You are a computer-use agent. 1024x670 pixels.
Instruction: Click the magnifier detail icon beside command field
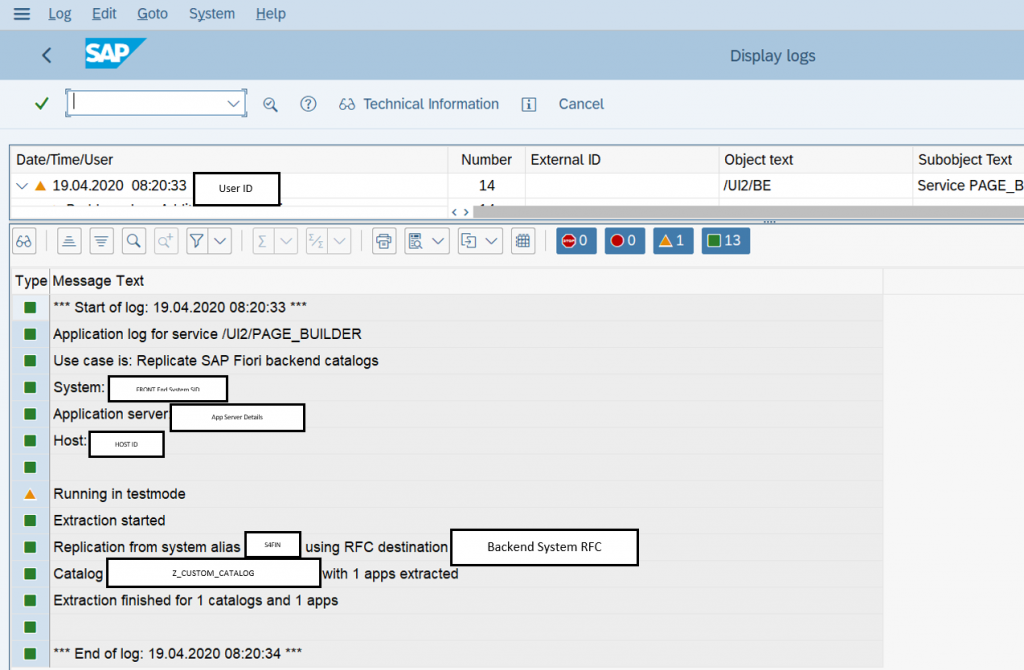(x=270, y=104)
